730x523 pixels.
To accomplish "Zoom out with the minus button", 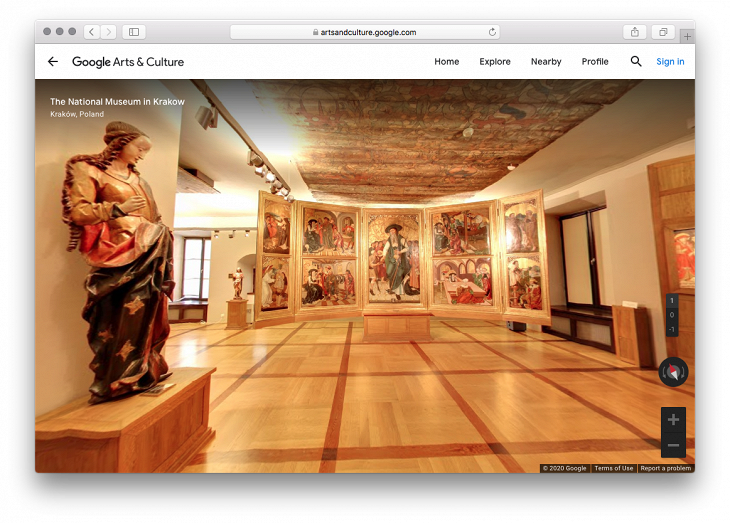I will pos(673,445).
